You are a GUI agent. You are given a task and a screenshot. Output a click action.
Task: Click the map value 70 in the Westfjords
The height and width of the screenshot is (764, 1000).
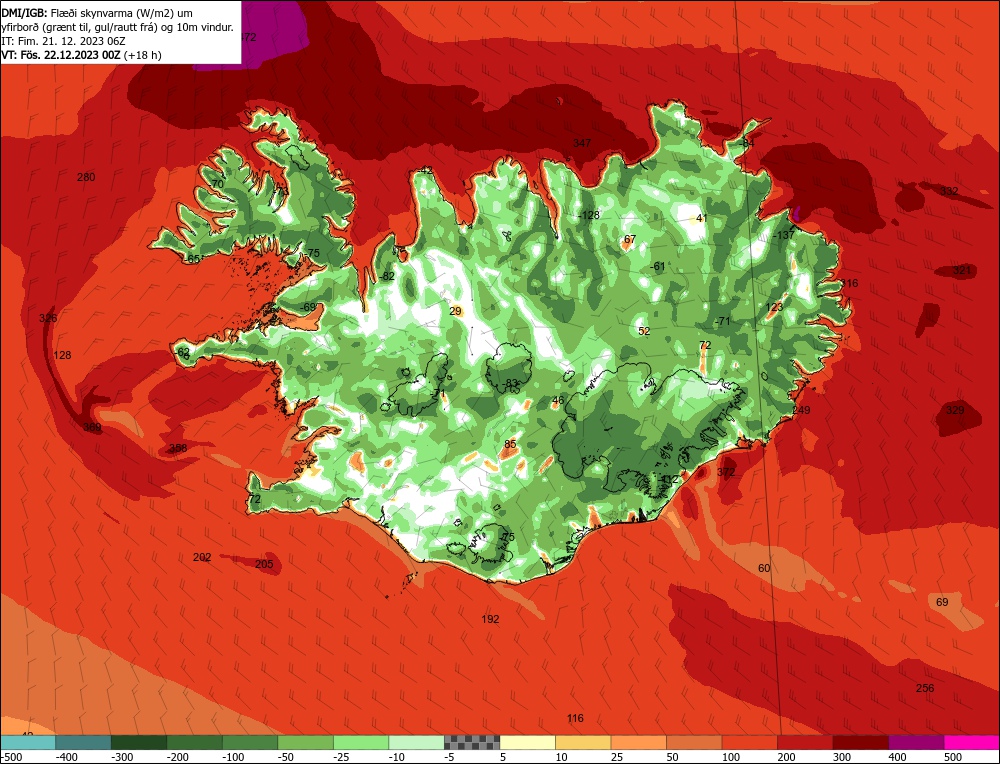pyautogui.click(x=217, y=184)
